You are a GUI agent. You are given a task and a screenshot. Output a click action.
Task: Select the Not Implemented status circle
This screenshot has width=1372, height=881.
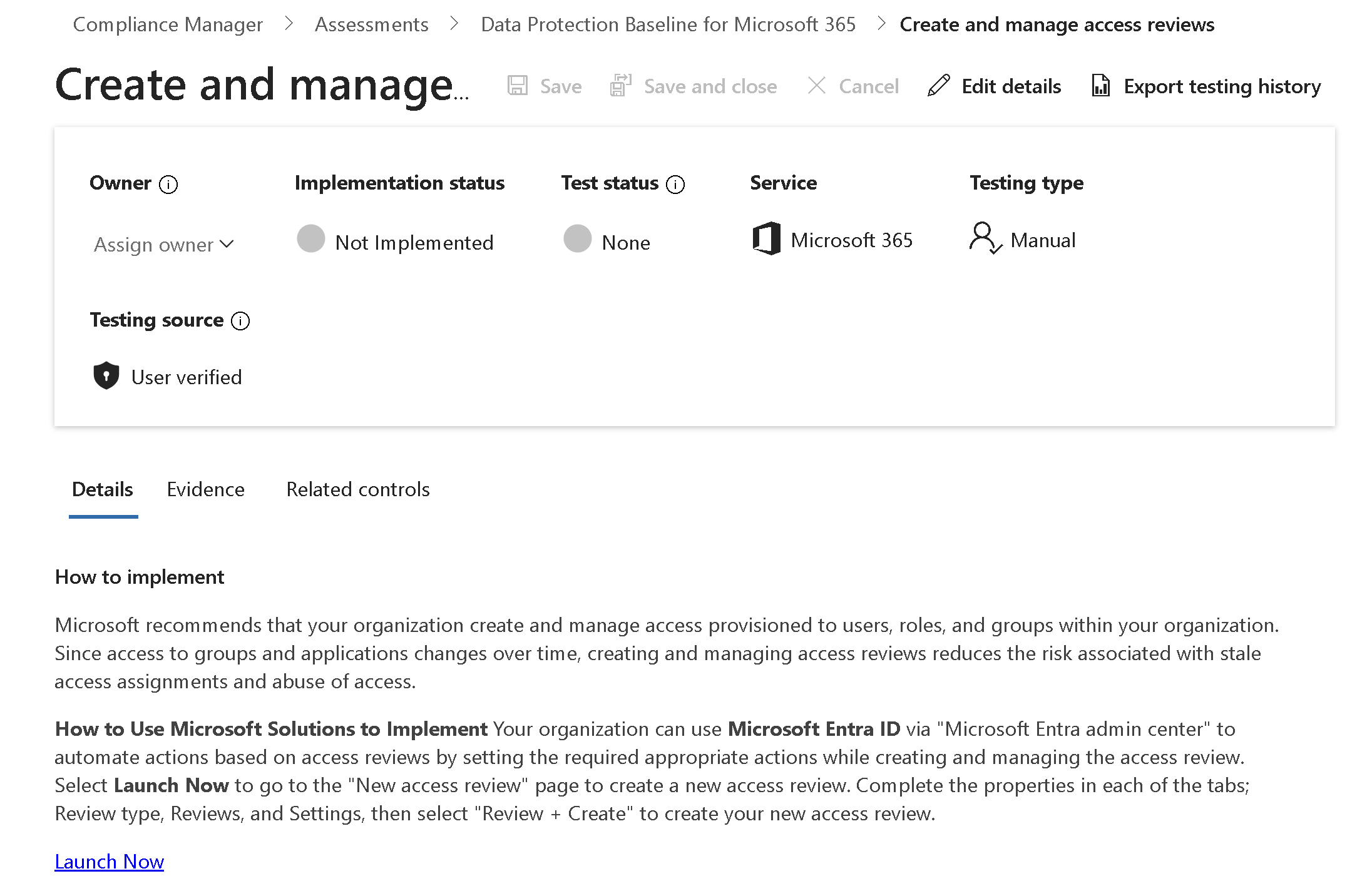[311, 238]
